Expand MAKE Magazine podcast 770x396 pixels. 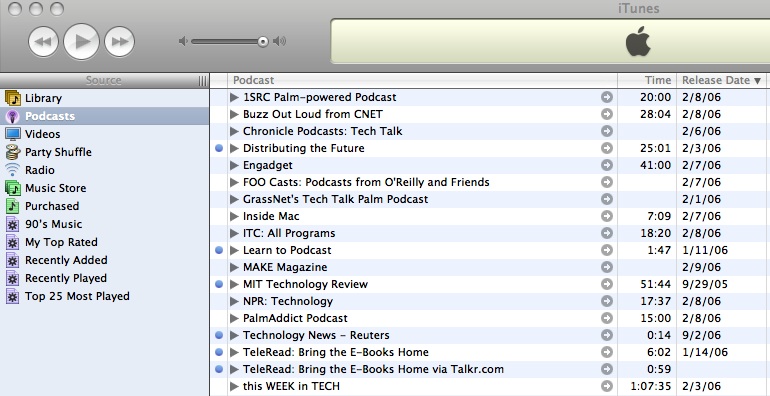pyautogui.click(x=234, y=267)
